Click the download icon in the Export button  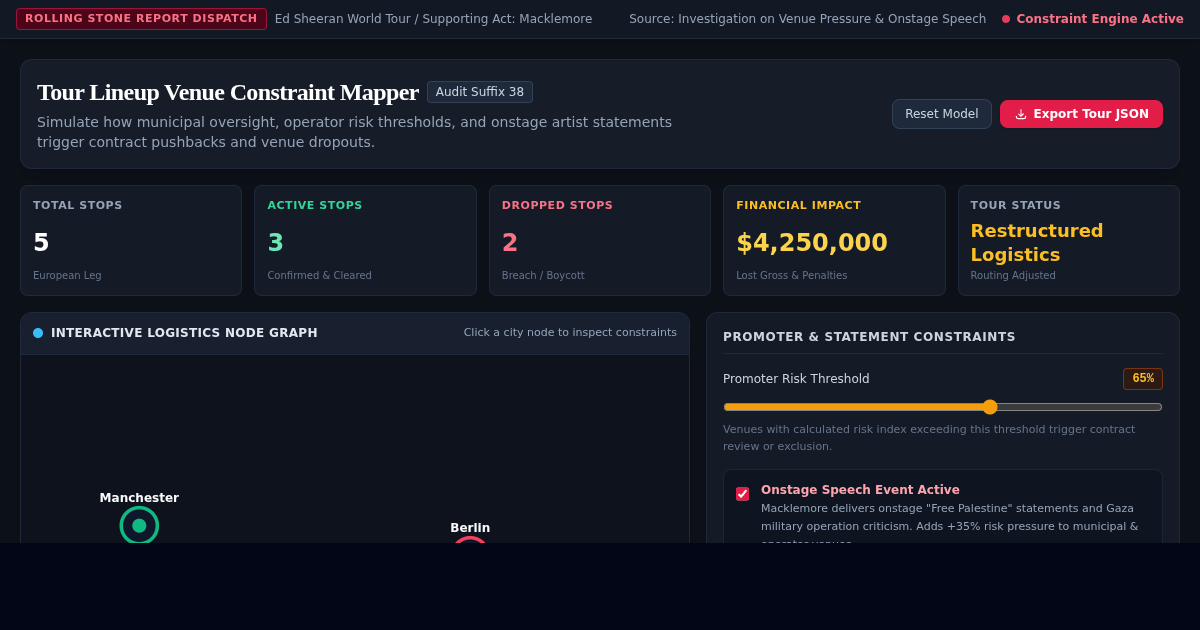tap(1021, 114)
